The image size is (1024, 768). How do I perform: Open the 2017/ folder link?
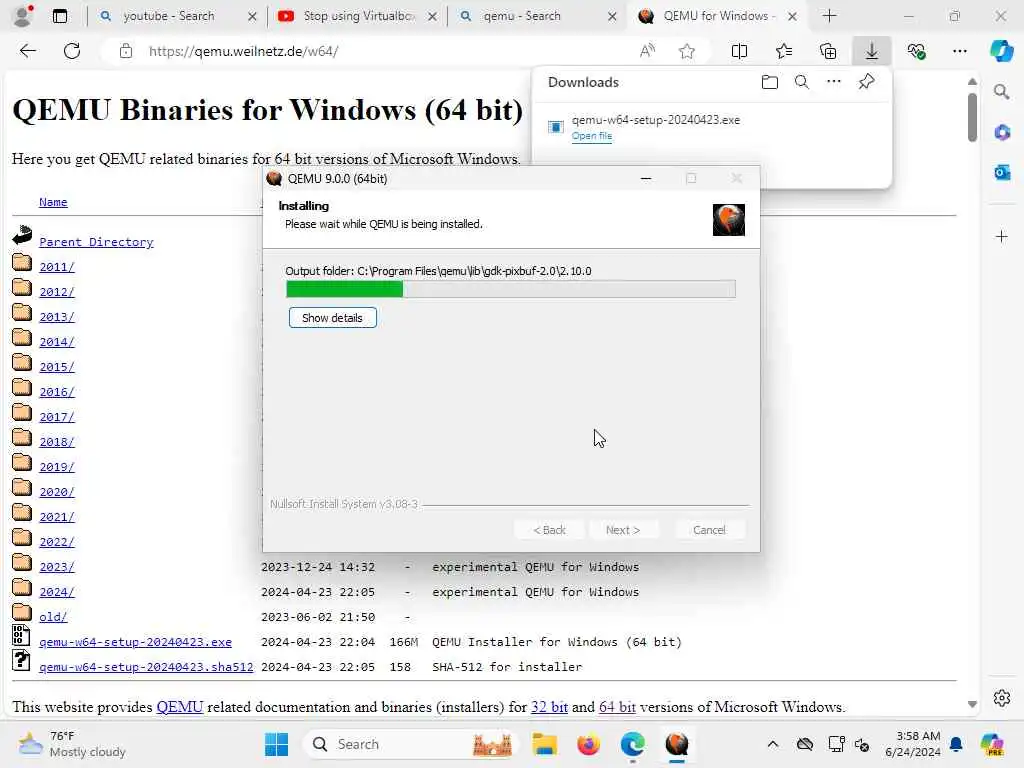[x=57, y=417]
